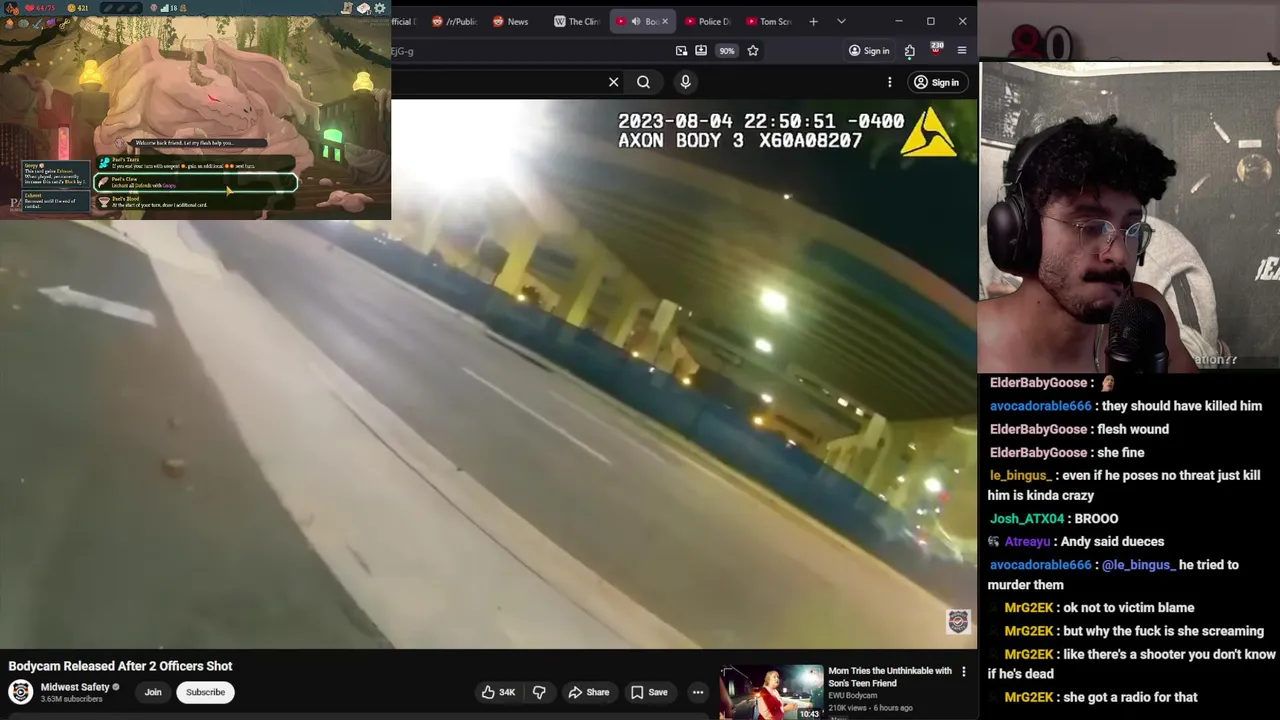This screenshot has width=1280, height=720.
Task: Click the floor 18 stairs indicator in game
Action: (x=167, y=8)
